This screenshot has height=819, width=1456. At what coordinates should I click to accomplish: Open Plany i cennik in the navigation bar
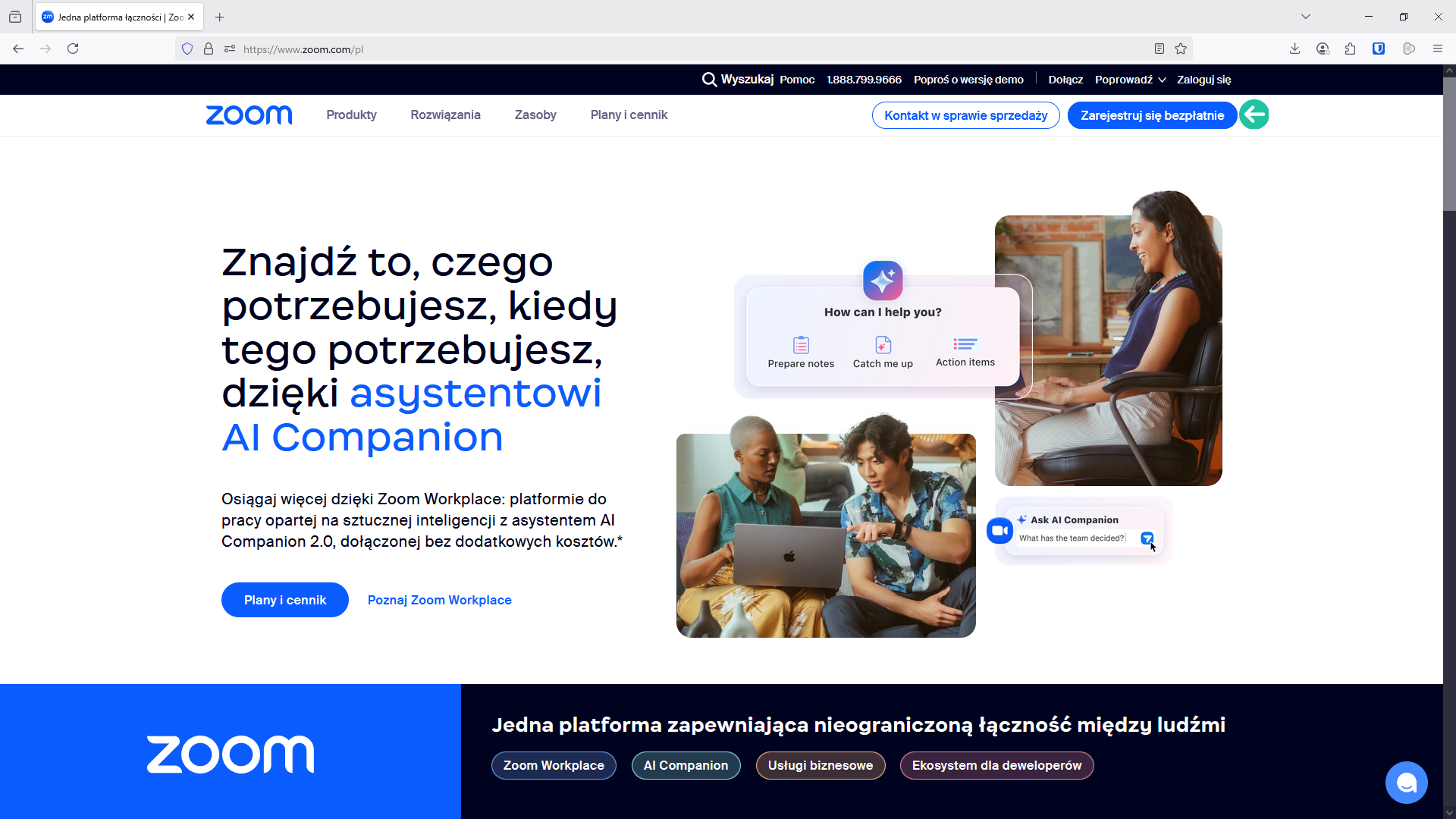click(629, 115)
